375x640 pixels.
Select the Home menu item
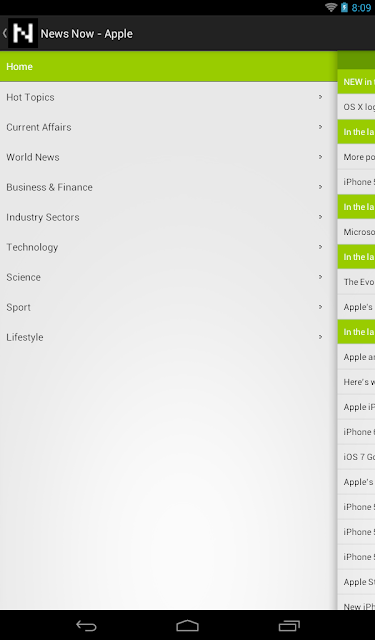coord(169,66)
